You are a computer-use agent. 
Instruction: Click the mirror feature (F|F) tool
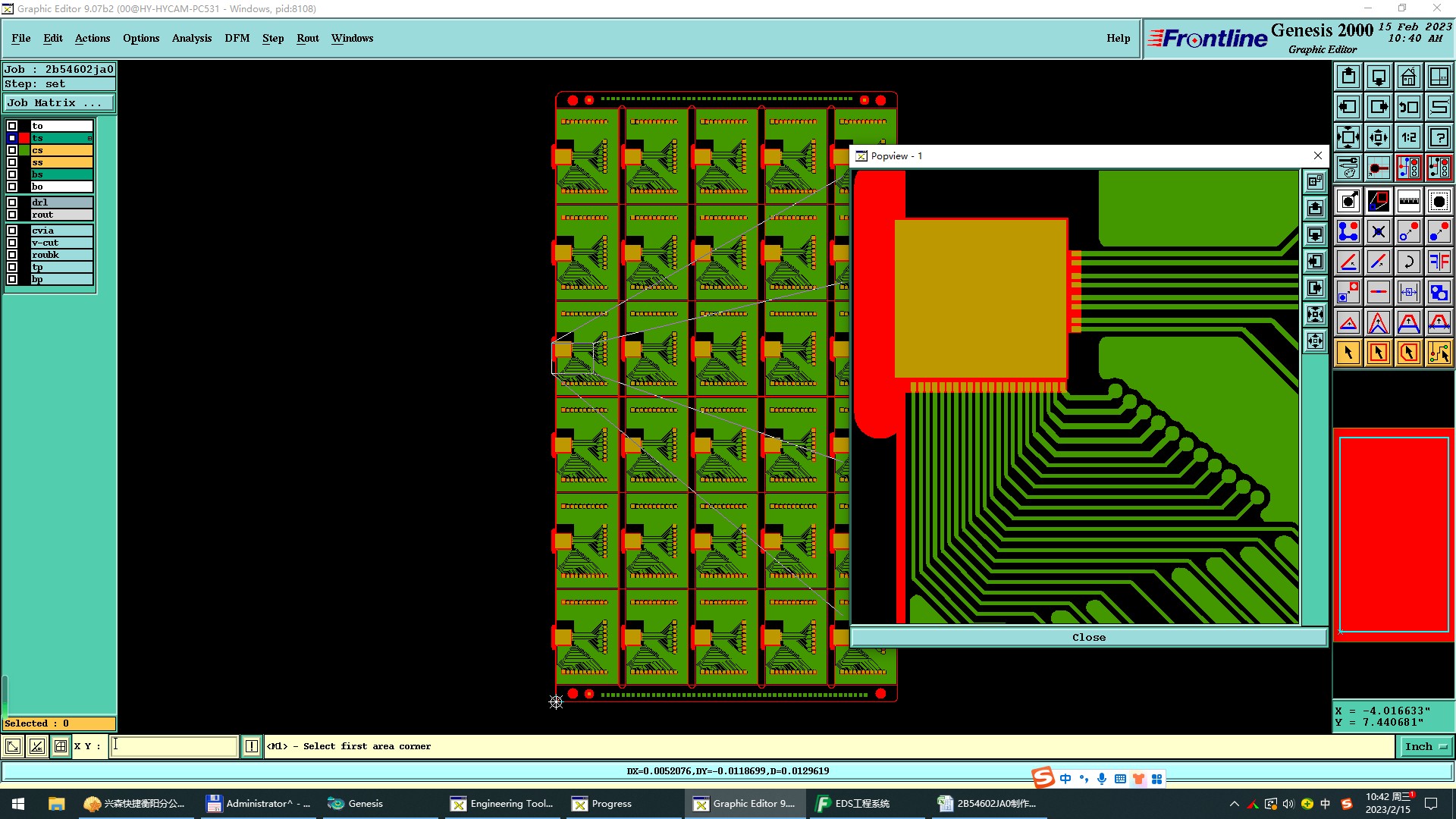click(1439, 262)
